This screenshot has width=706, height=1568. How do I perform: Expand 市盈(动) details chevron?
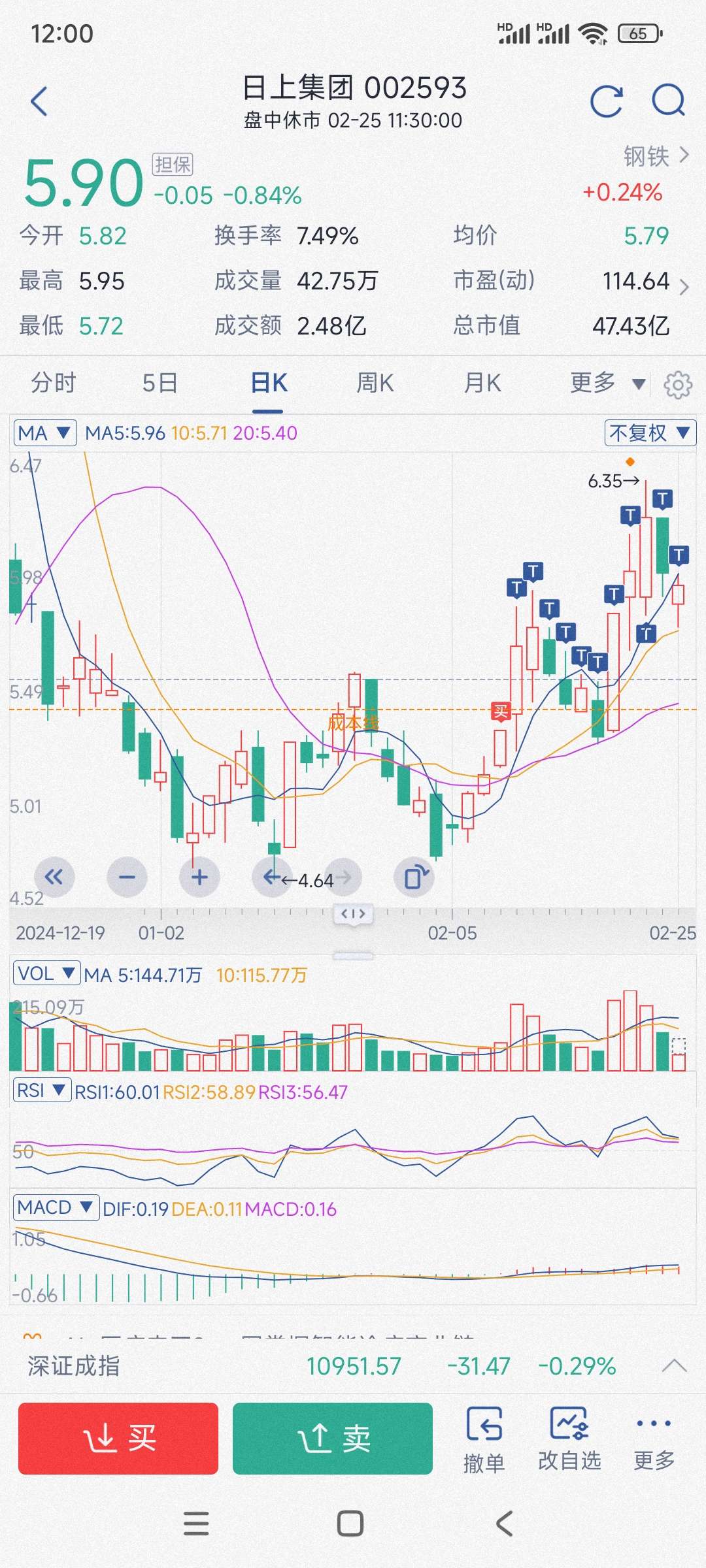684,286
